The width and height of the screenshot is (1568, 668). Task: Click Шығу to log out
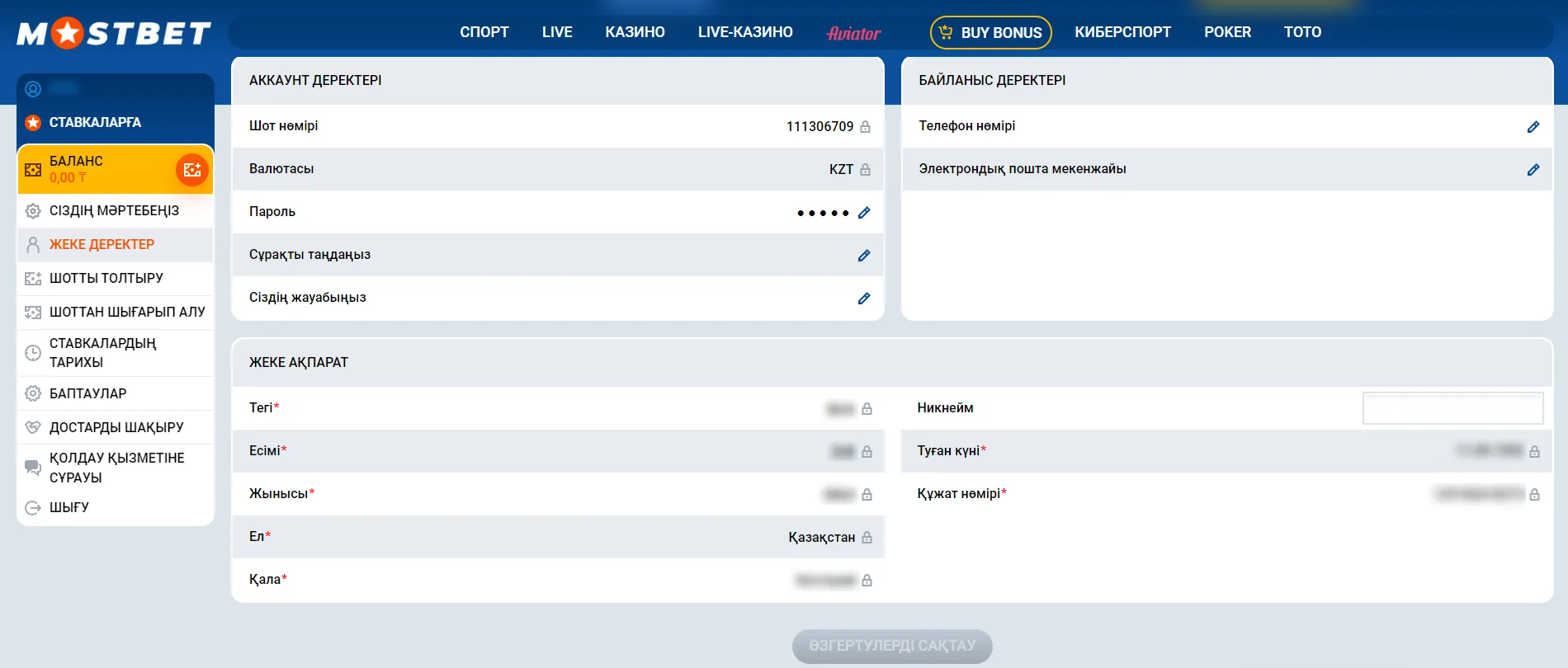69,507
